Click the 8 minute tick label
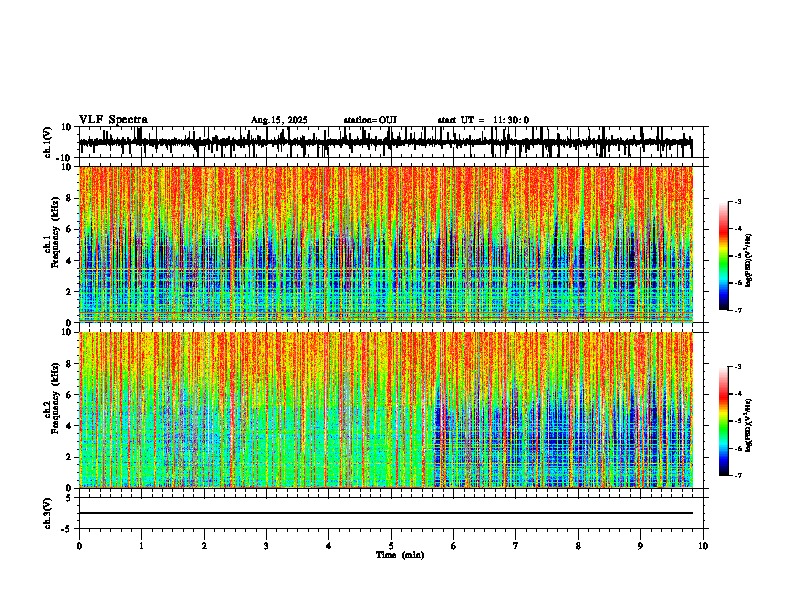This screenshot has height=612, width=792. point(578,546)
